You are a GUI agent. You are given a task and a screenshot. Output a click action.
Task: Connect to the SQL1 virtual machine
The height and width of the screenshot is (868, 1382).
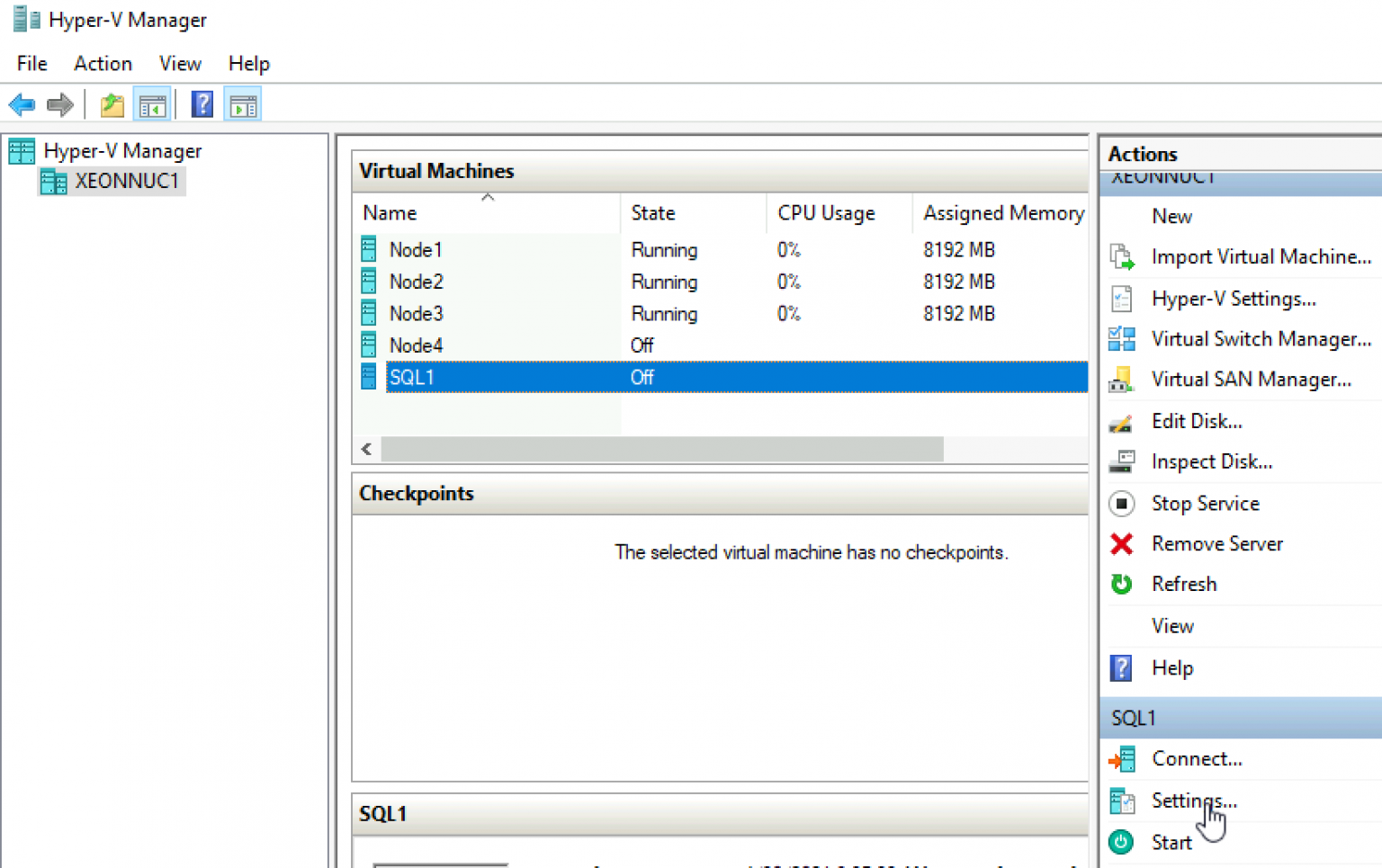click(1197, 758)
